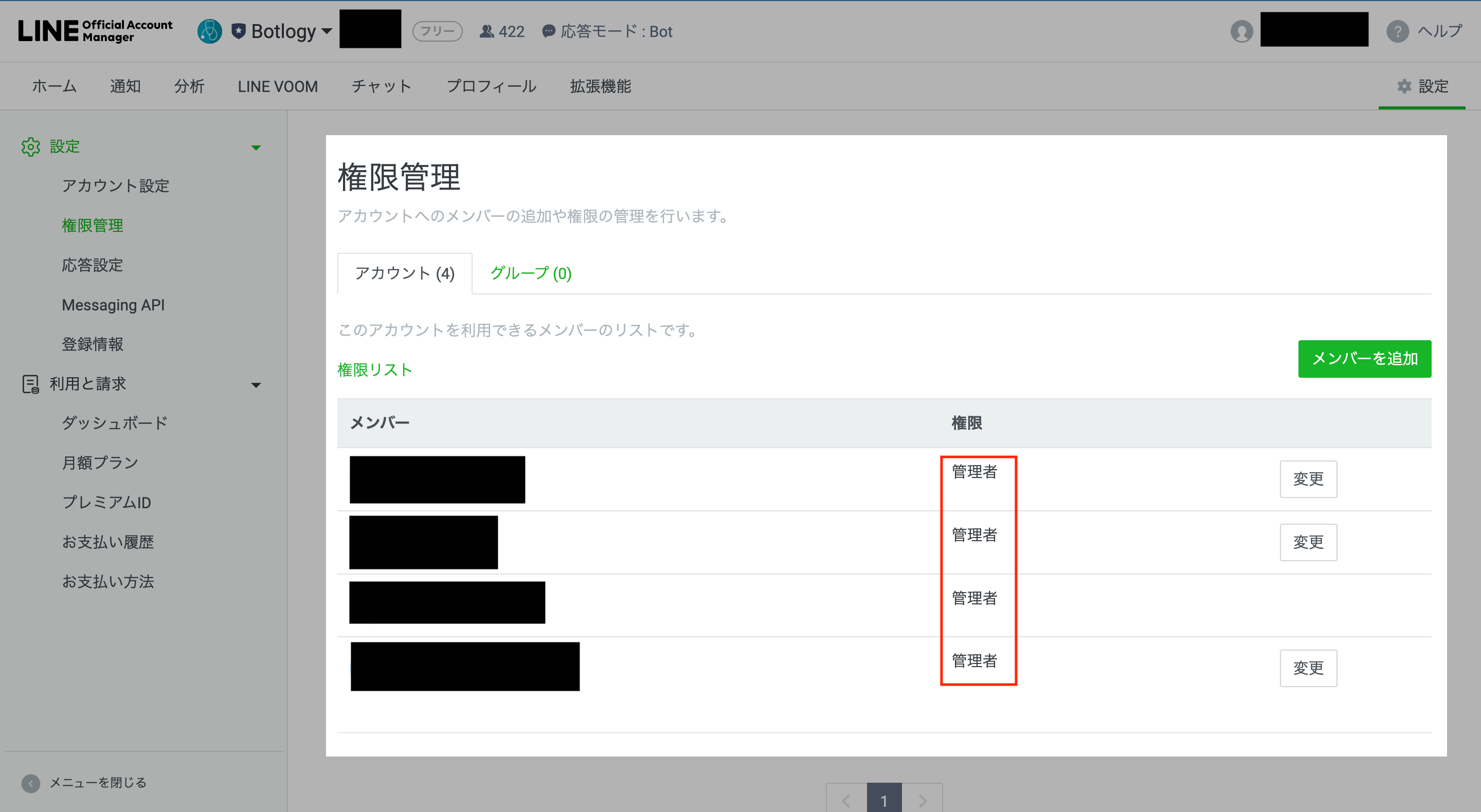
Task: Open the 権限リスト link
Action: point(374,370)
